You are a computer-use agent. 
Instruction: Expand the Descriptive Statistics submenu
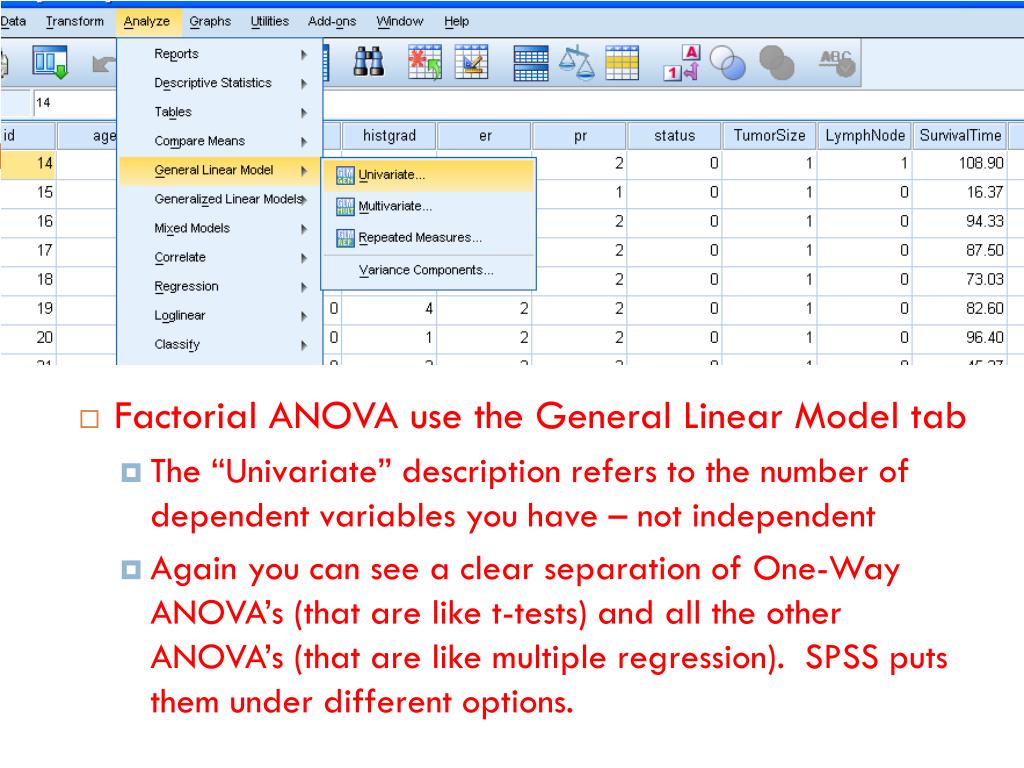(219, 83)
